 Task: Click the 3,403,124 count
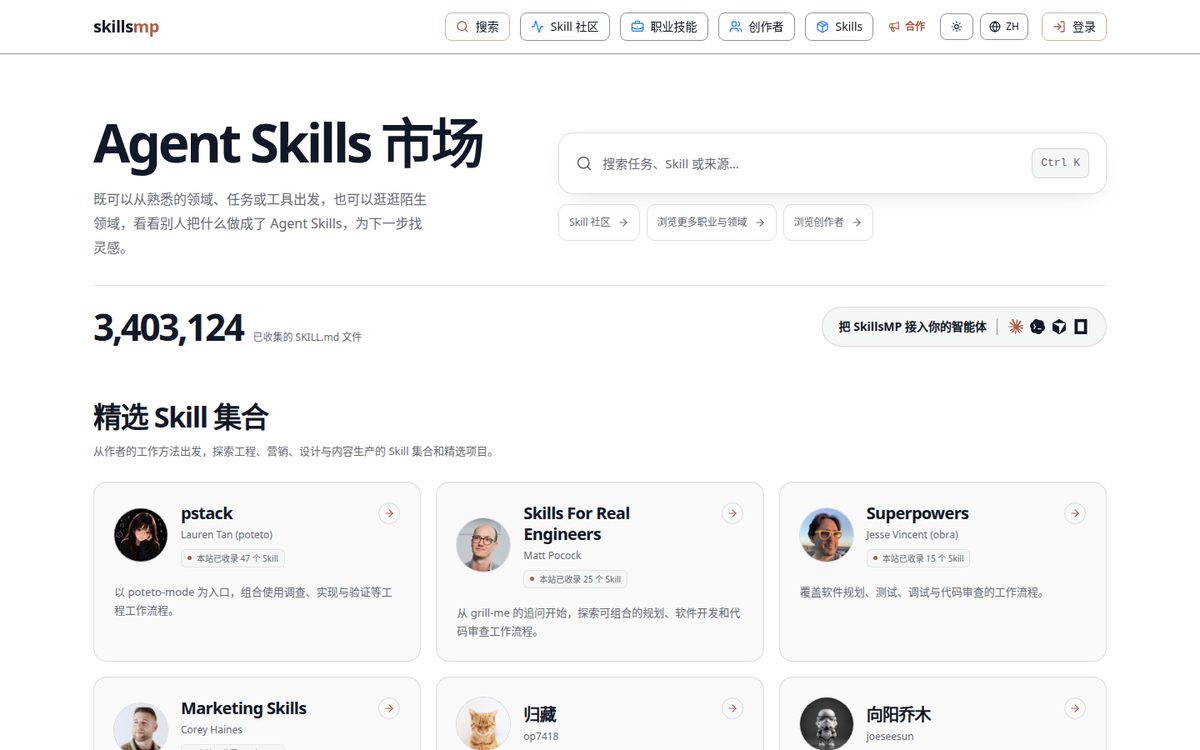(x=168, y=328)
